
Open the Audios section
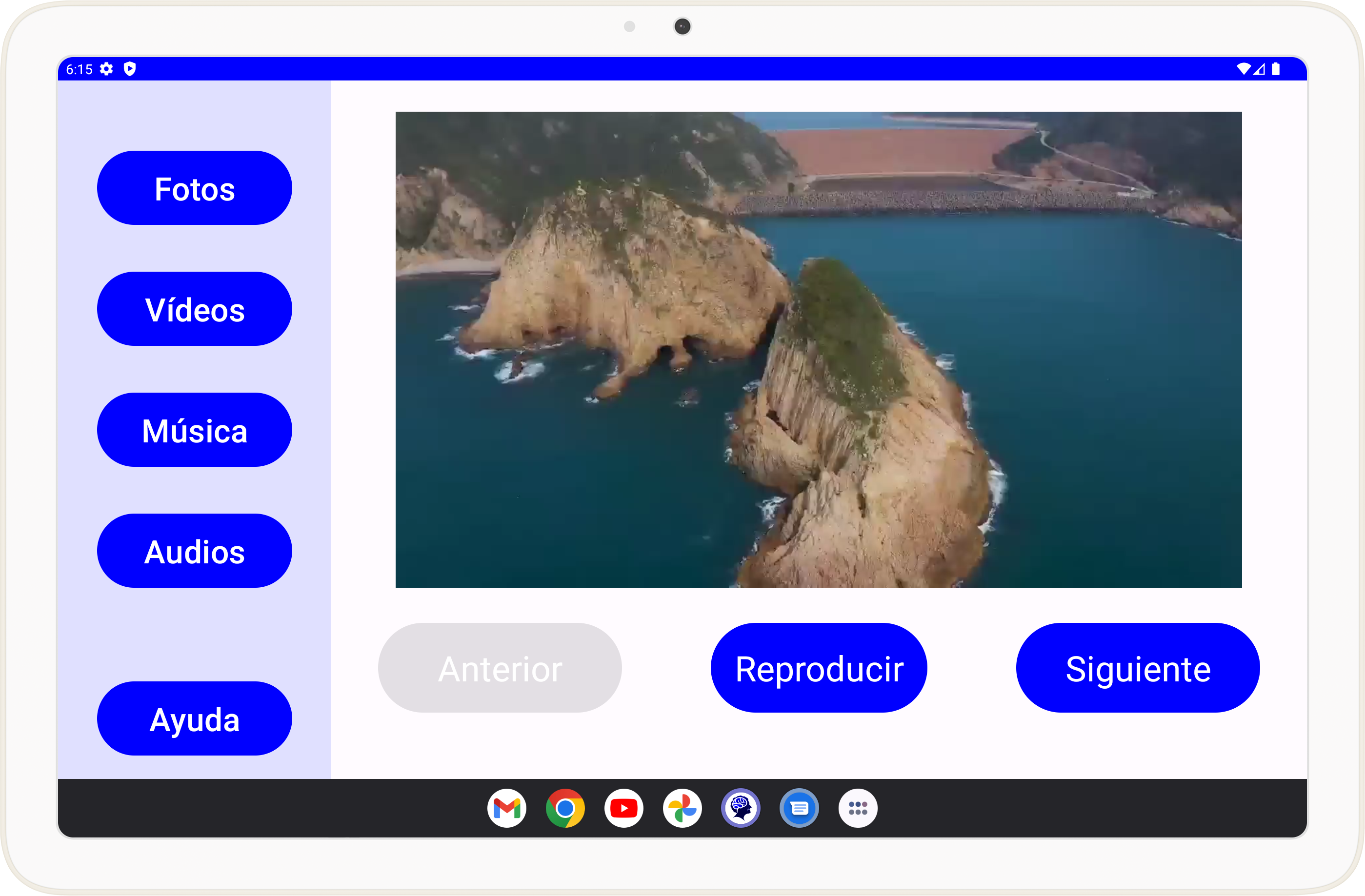195,551
